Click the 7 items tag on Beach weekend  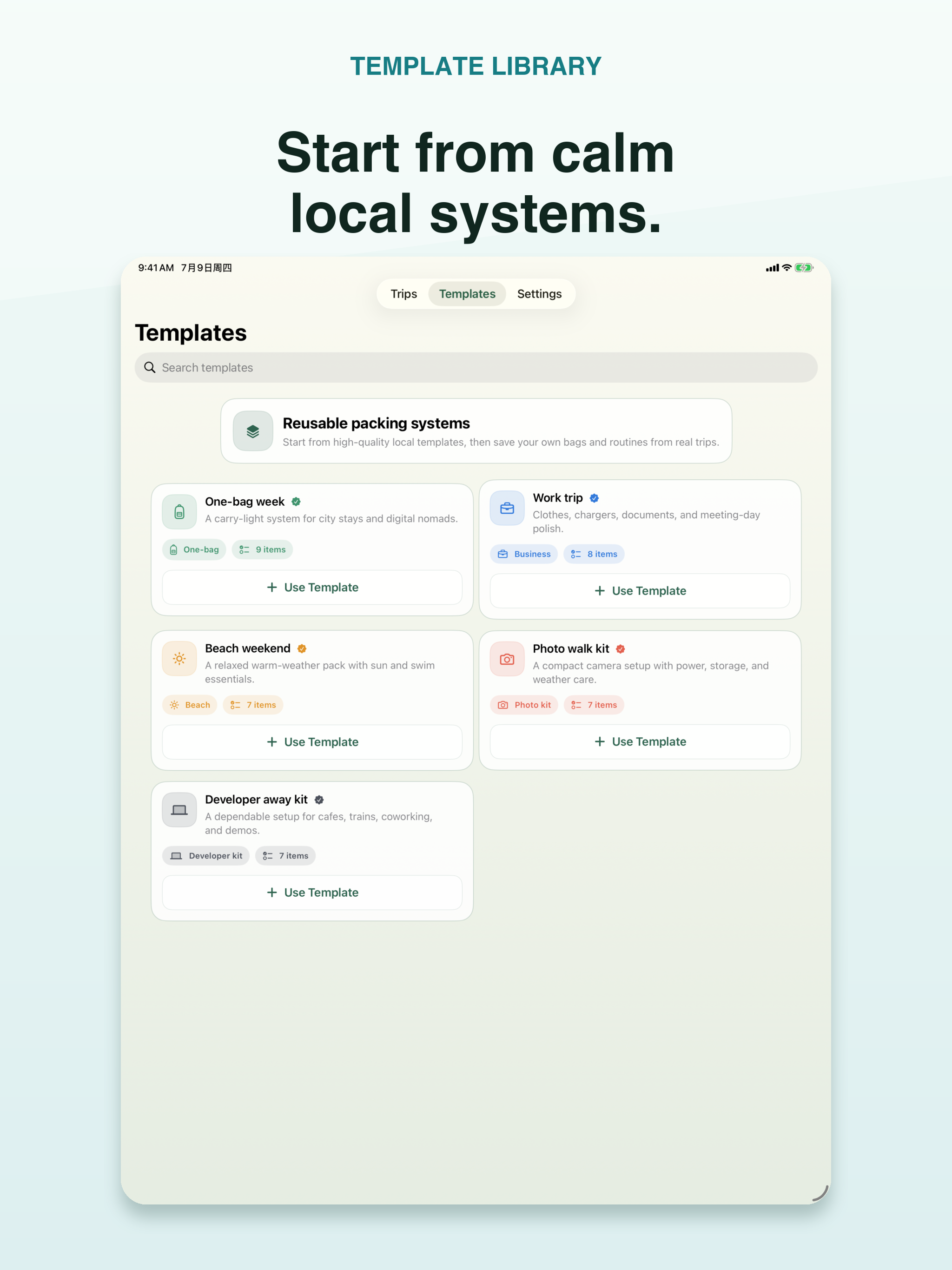coord(252,705)
